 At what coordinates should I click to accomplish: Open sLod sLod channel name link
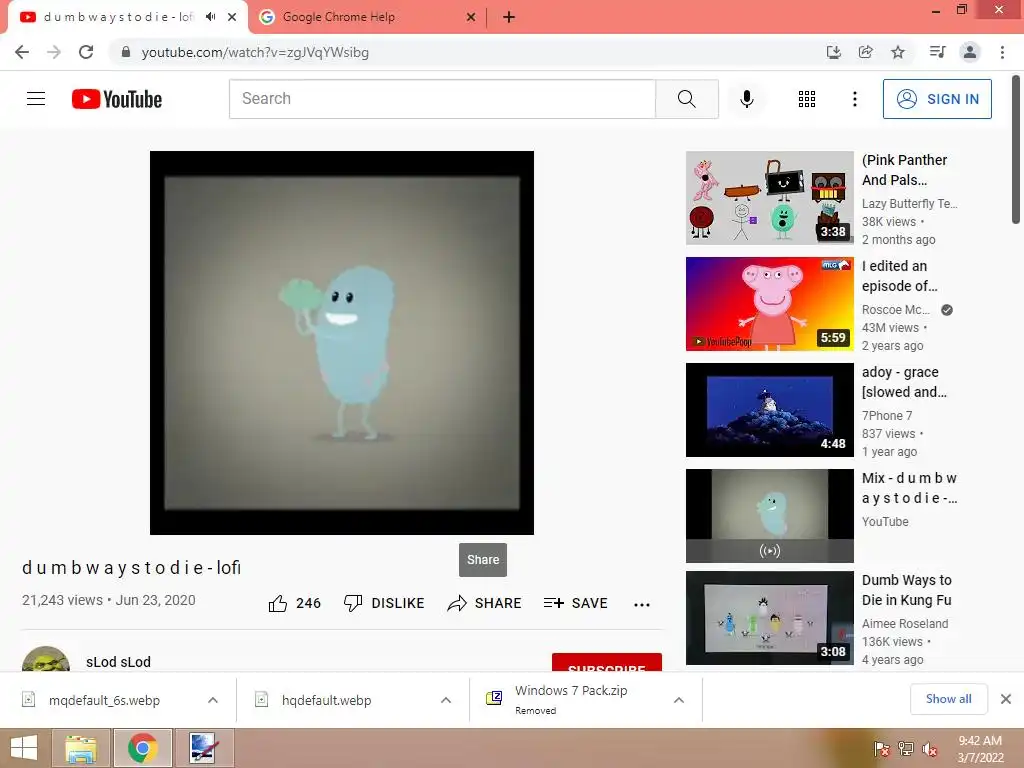coord(118,662)
